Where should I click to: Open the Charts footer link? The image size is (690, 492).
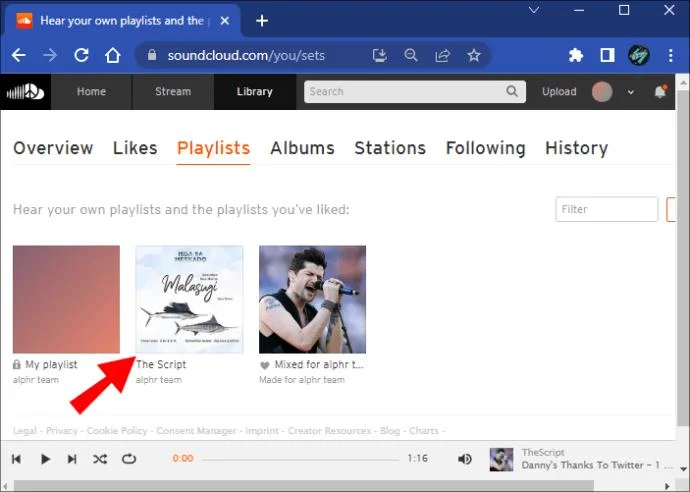(424, 431)
